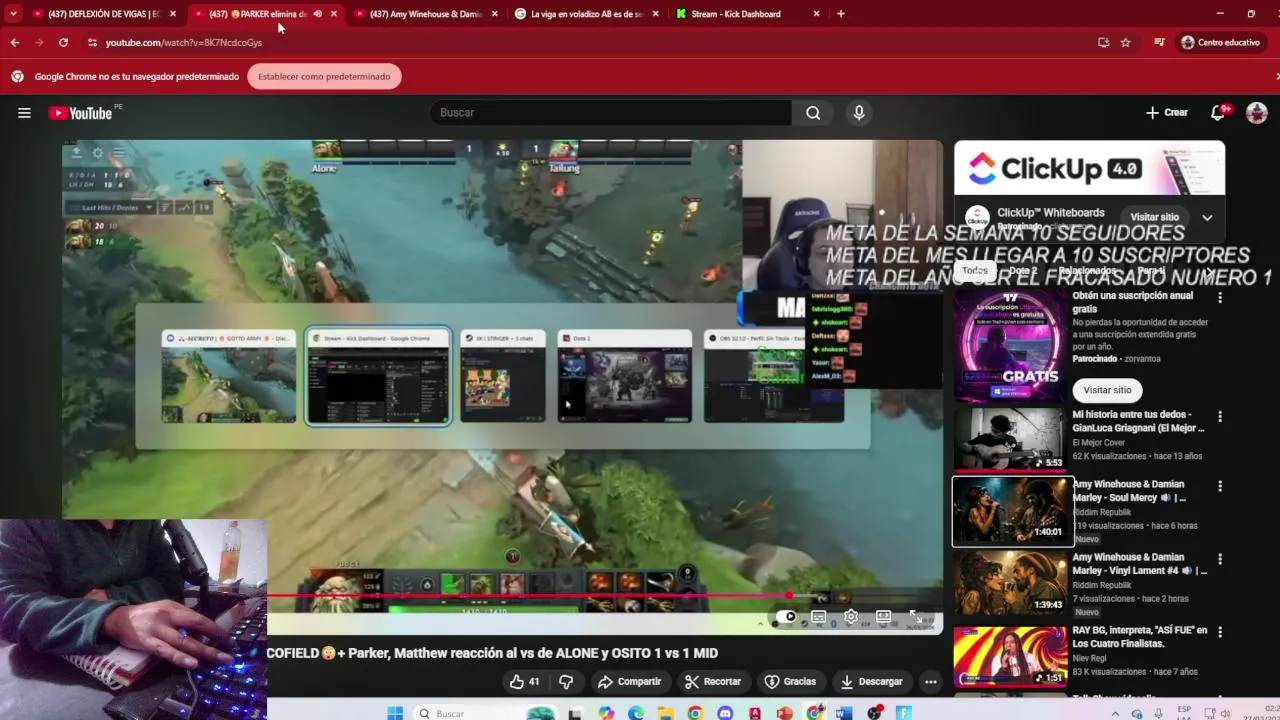1280x720 pixels.
Task: Dislike the video with thumbs down
Action: pos(566,681)
